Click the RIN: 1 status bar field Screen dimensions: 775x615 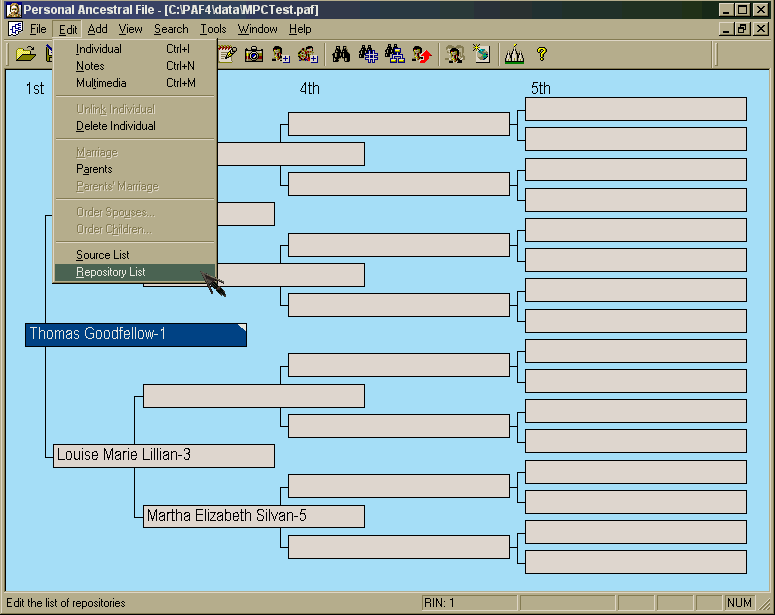pos(470,603)
